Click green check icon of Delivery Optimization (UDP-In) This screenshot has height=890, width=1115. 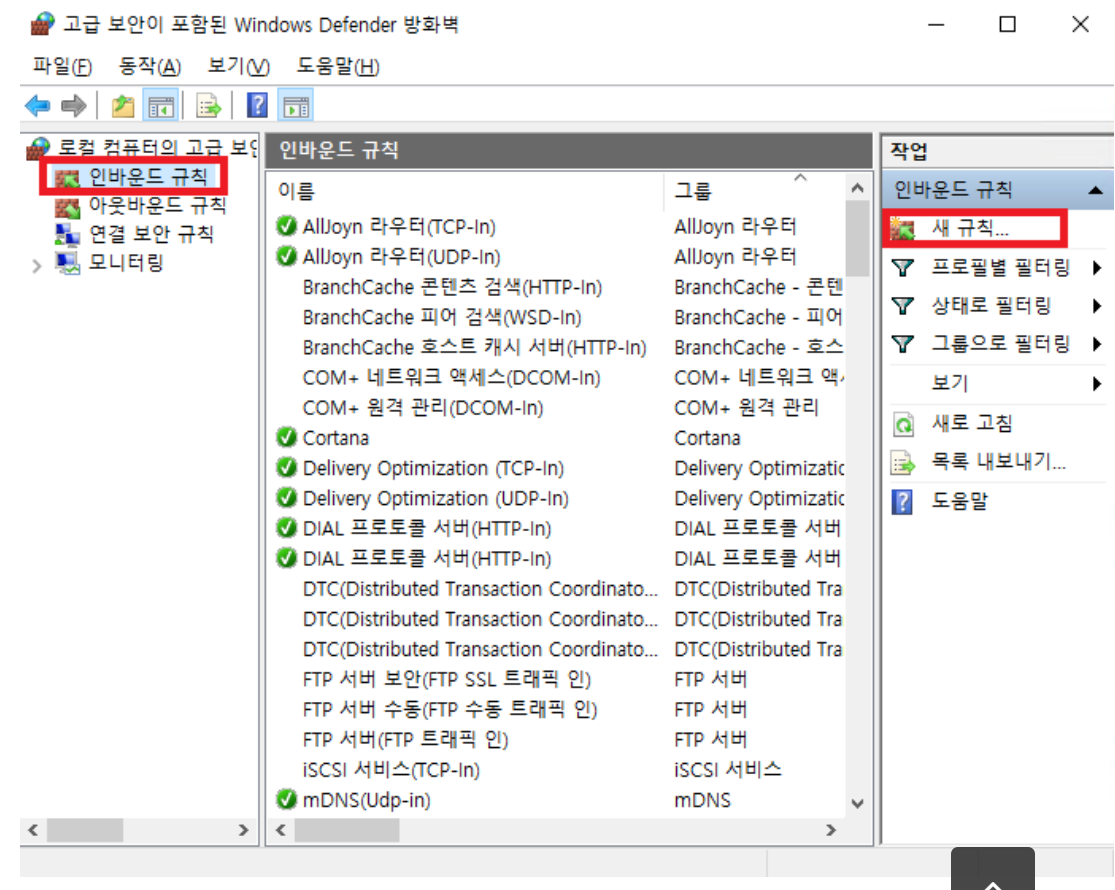(x=286, y=498)
